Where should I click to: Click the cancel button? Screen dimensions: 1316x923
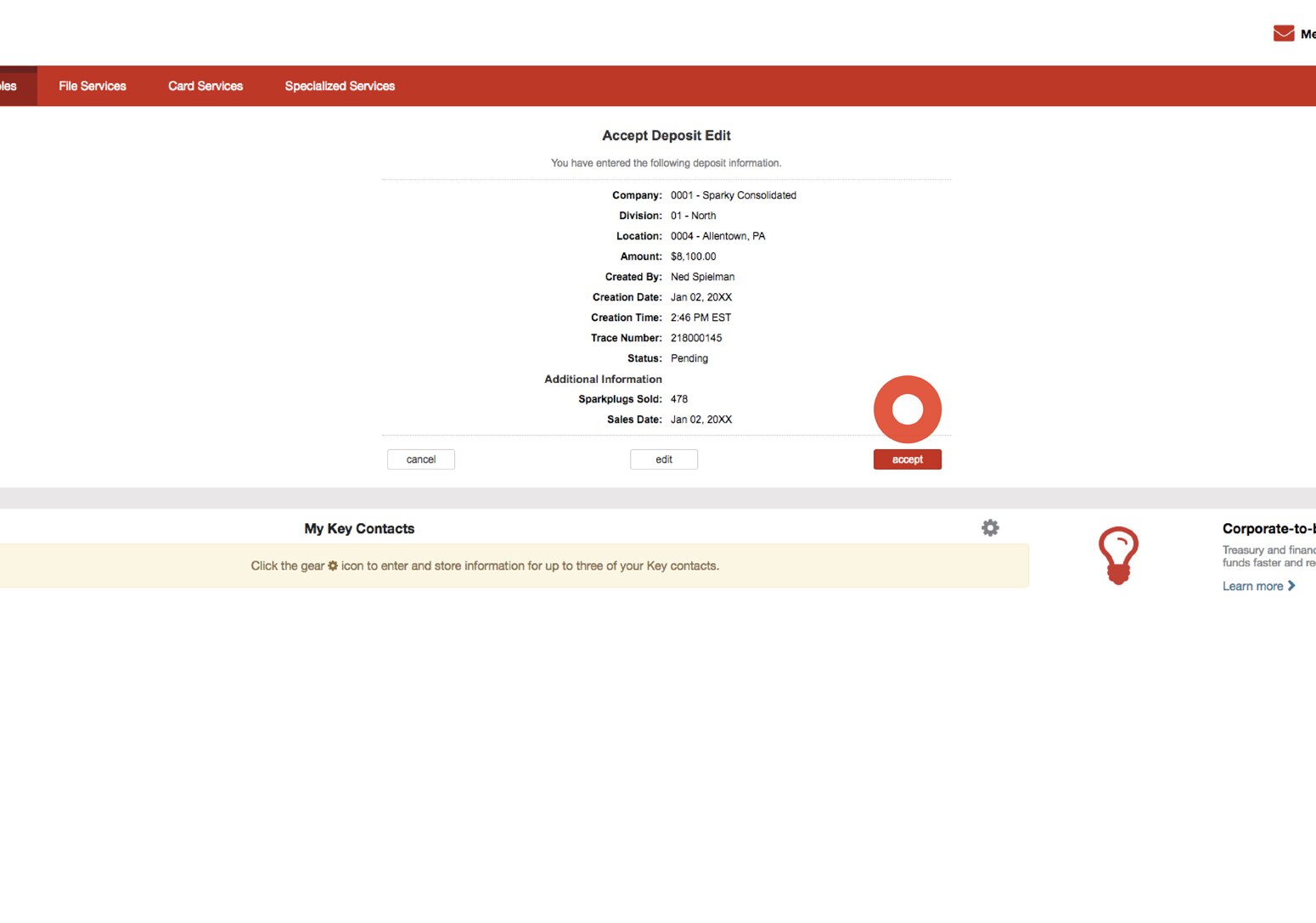coord(420,459)
